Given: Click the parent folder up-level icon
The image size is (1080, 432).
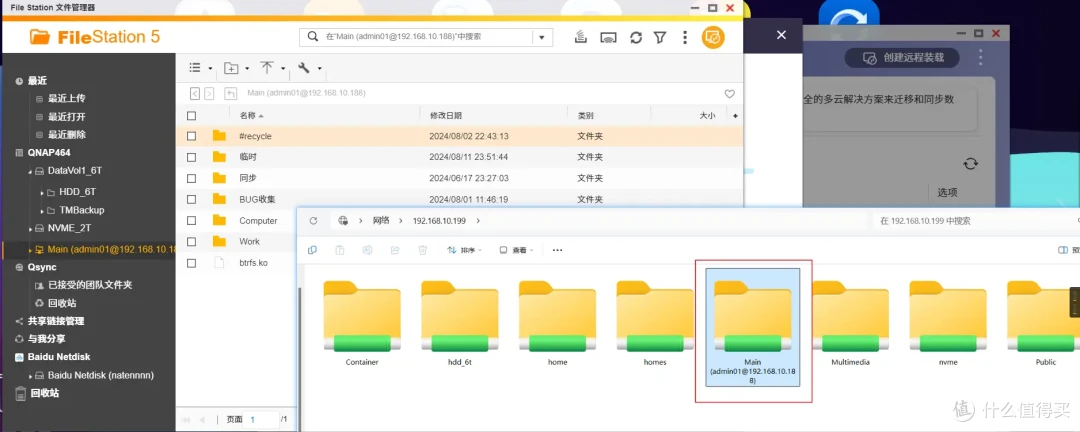Looking at the screenshot, I should [231, 93].
